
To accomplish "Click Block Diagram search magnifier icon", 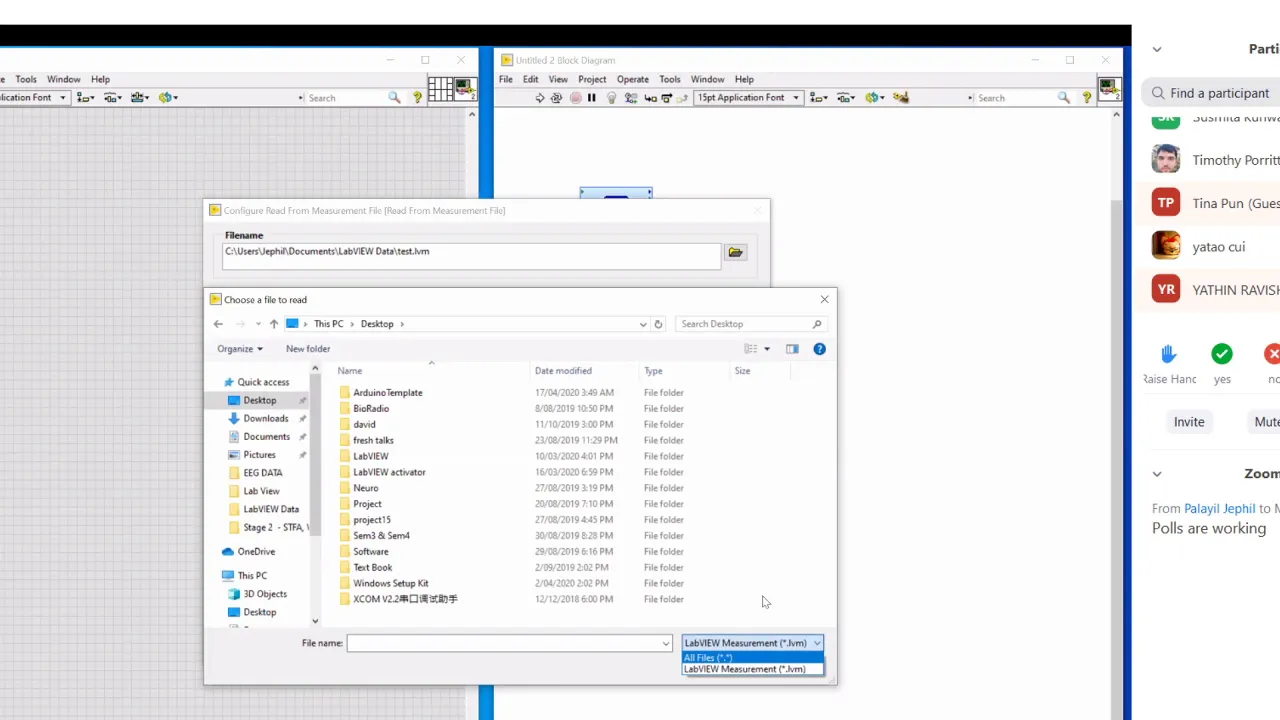I will [1064, 98].
